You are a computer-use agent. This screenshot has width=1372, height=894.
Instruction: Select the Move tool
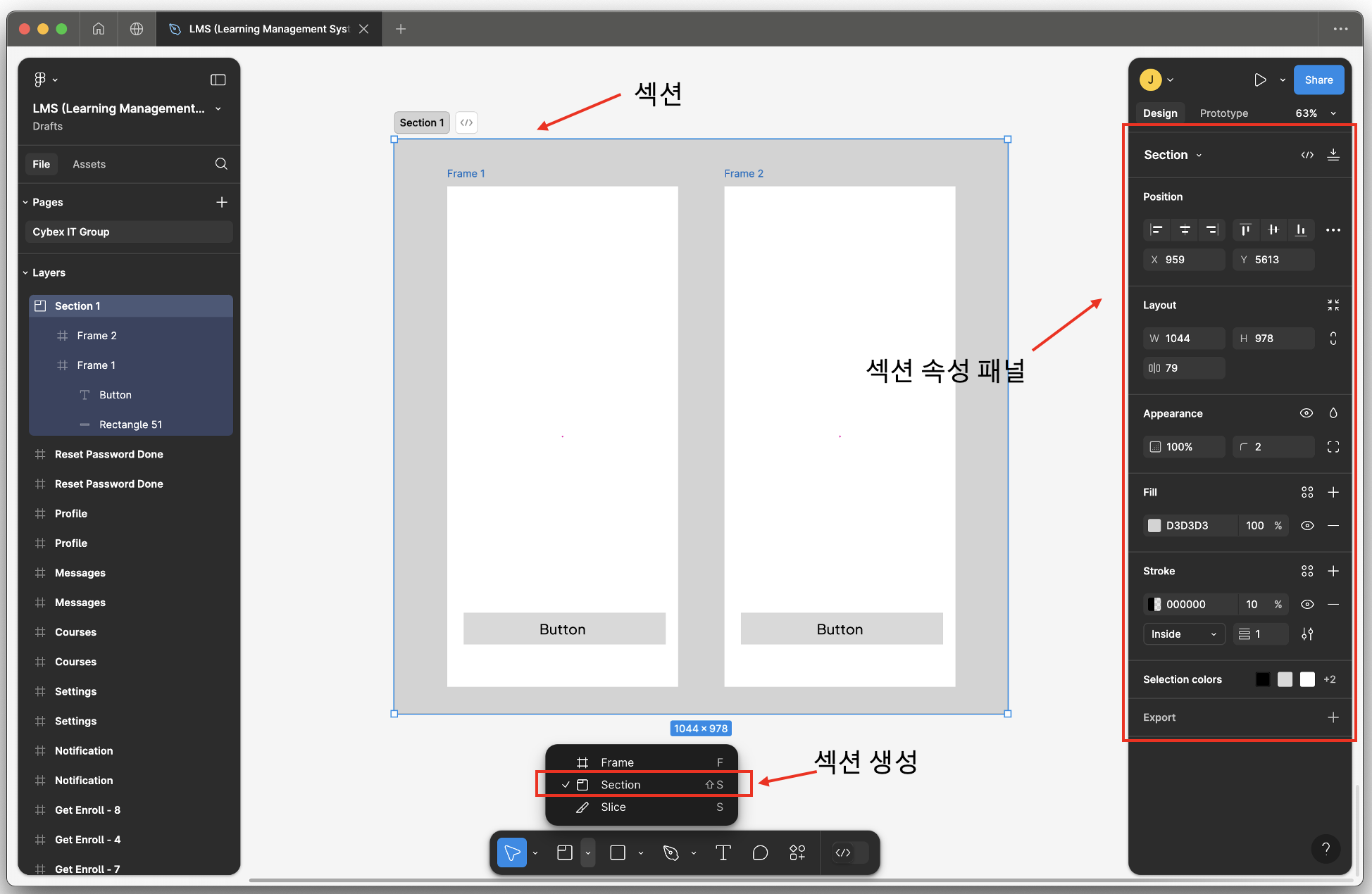pos(512,852)
